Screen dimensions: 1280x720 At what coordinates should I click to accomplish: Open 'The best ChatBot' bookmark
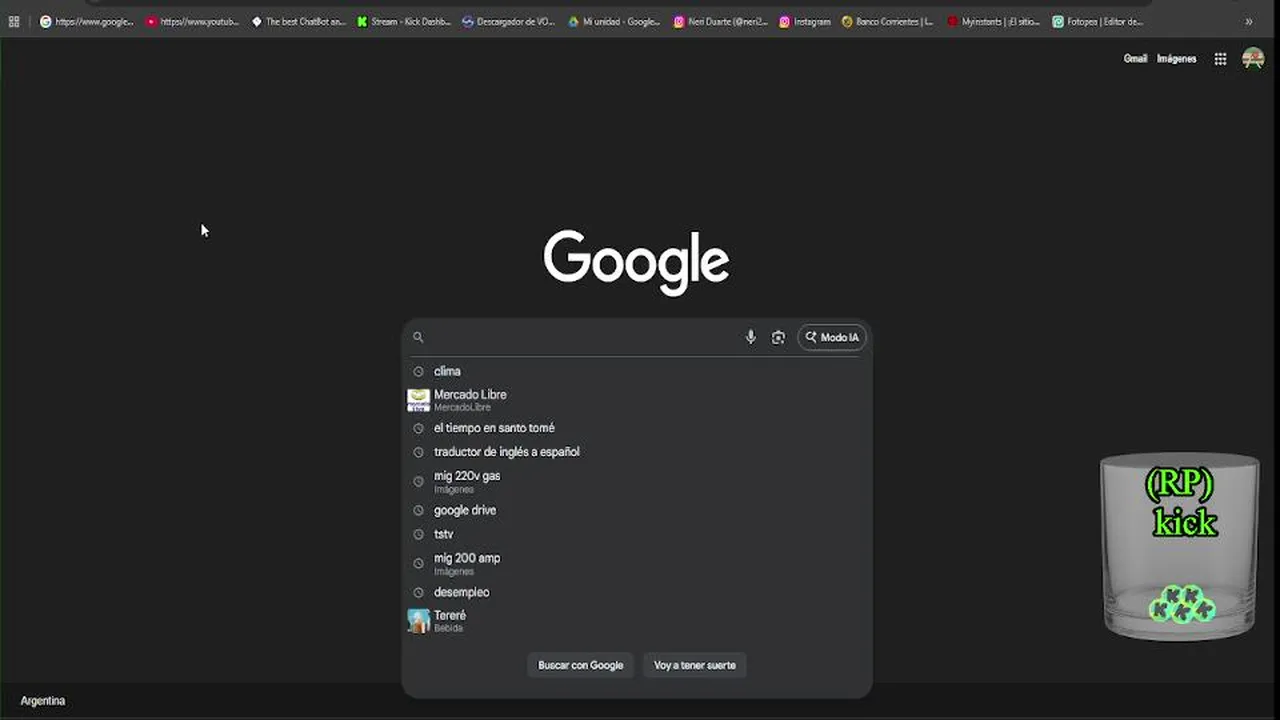point(298,21)
